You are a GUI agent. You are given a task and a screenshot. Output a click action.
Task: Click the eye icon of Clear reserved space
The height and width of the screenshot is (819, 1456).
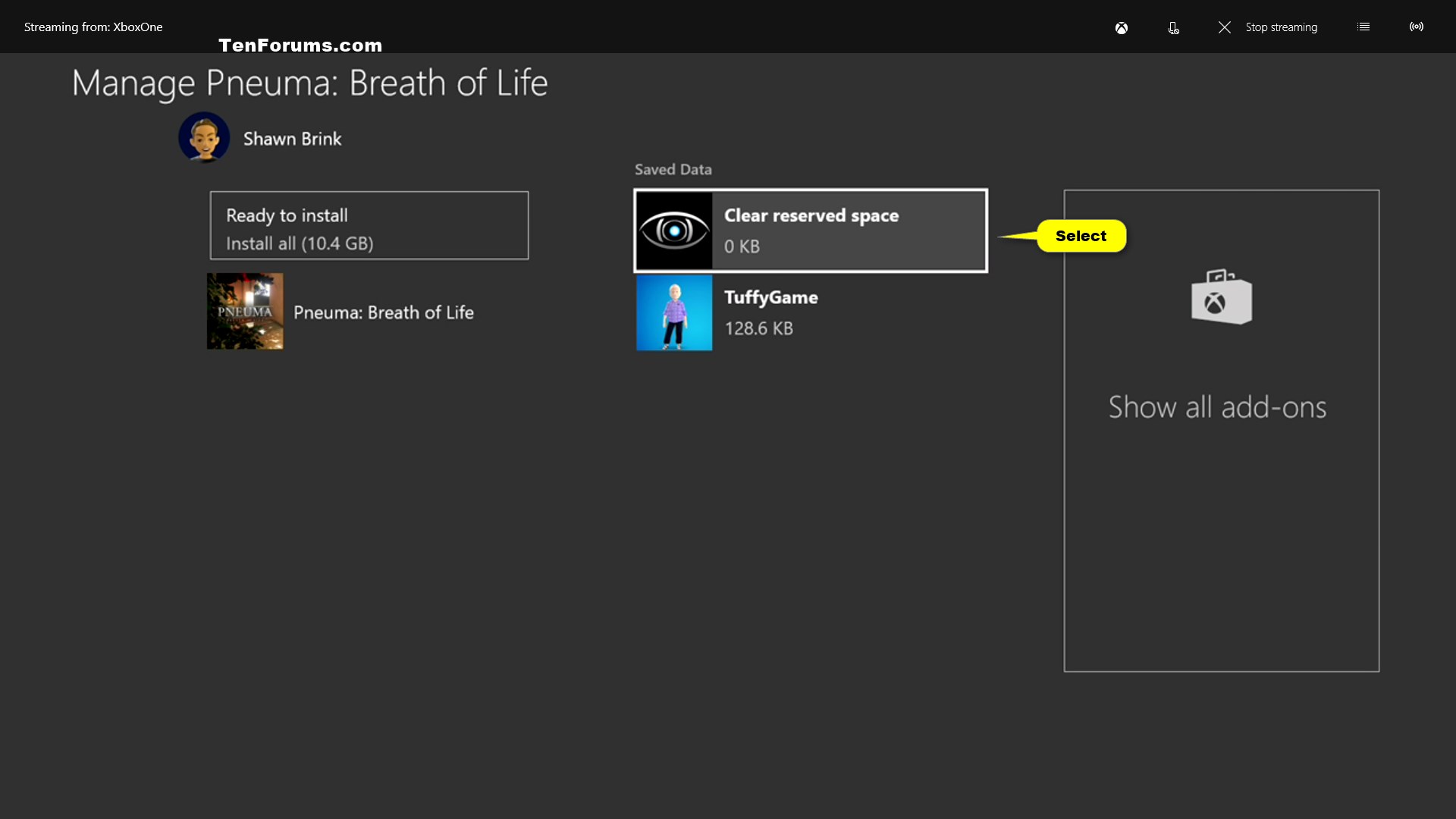point(673,231)
